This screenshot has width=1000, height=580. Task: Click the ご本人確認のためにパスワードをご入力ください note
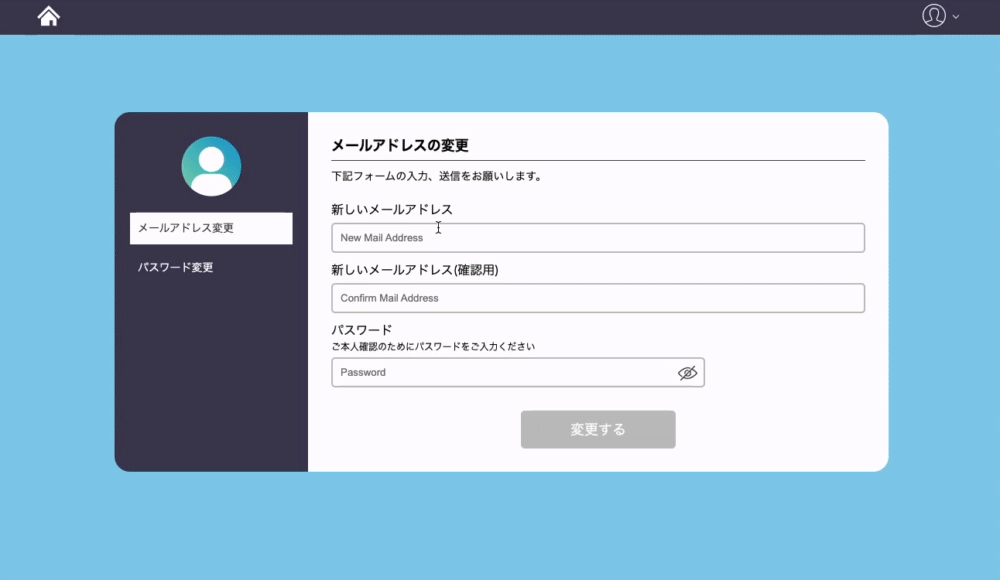click(433, 346)
